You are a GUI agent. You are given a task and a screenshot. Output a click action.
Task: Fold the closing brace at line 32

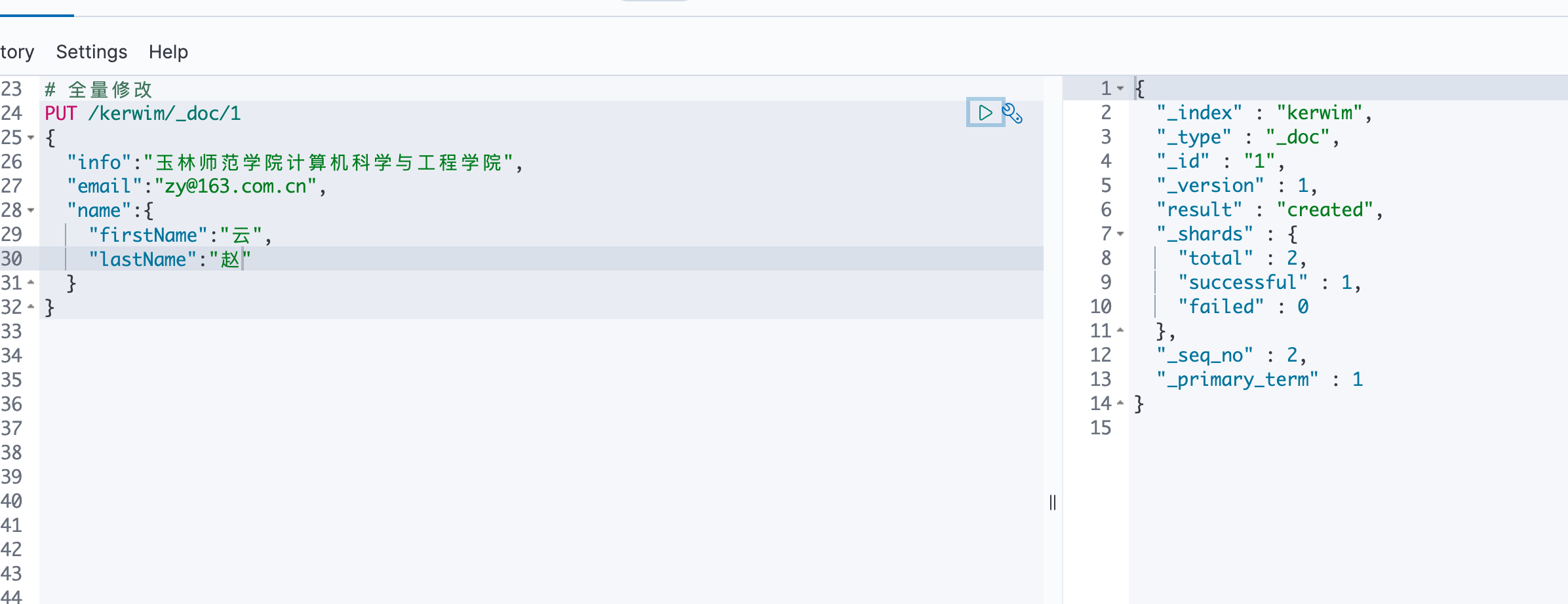pos(31,307)
